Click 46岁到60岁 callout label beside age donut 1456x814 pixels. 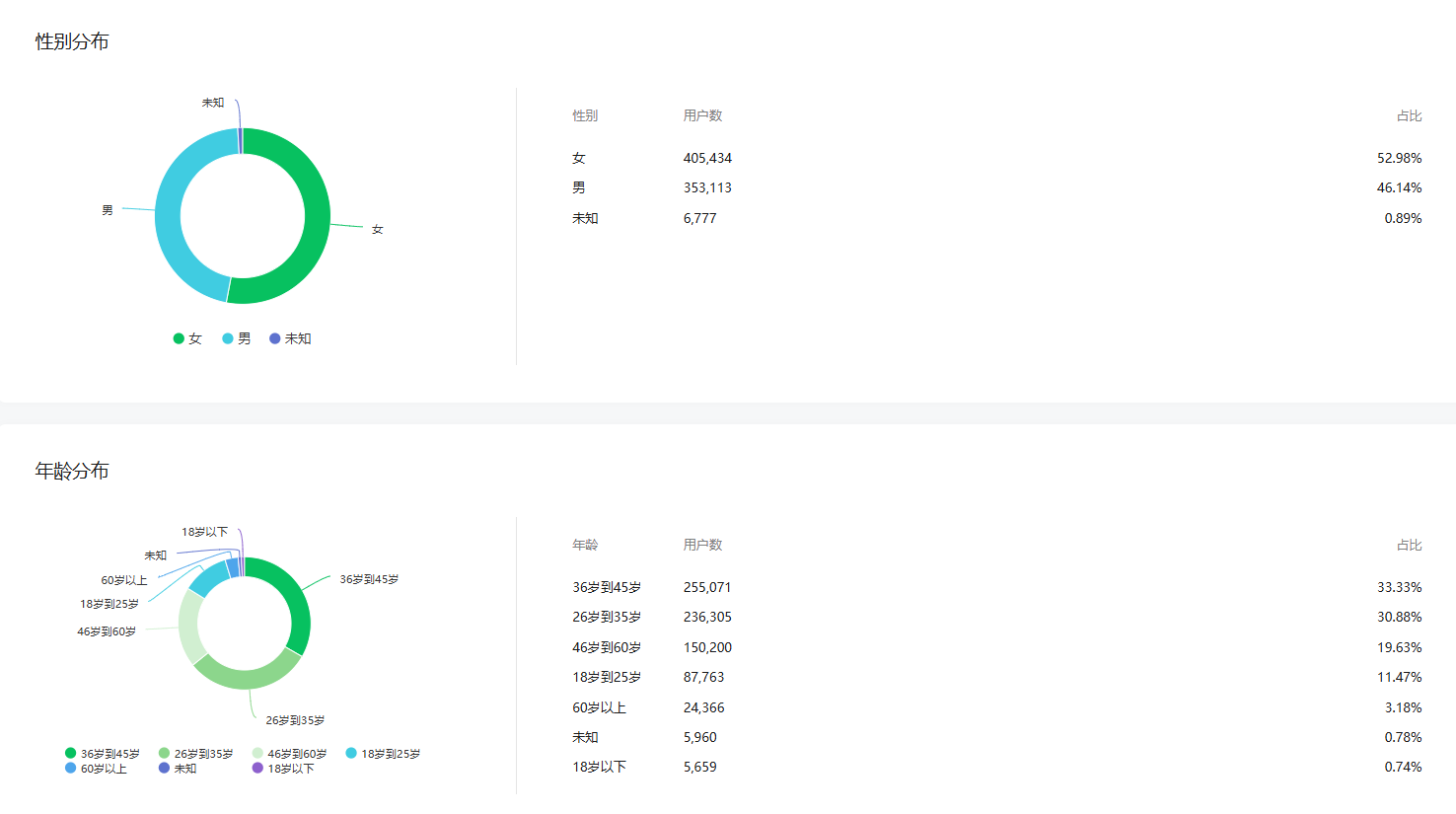click(107, 631)
